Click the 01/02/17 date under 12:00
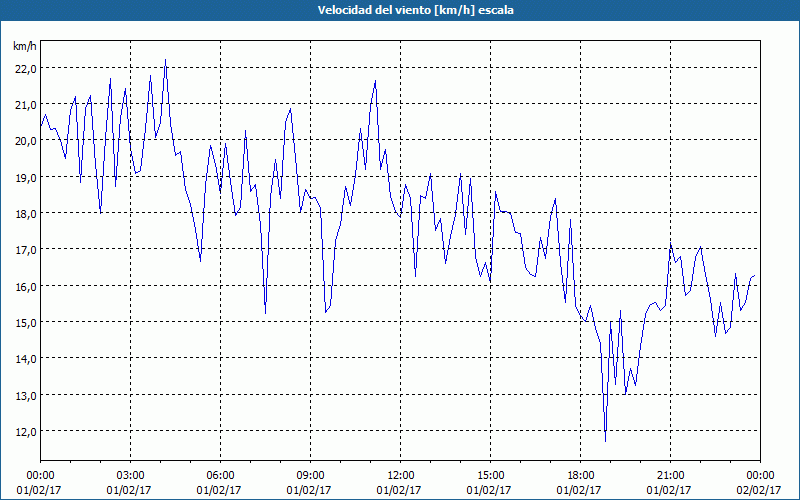 (399, 490)
